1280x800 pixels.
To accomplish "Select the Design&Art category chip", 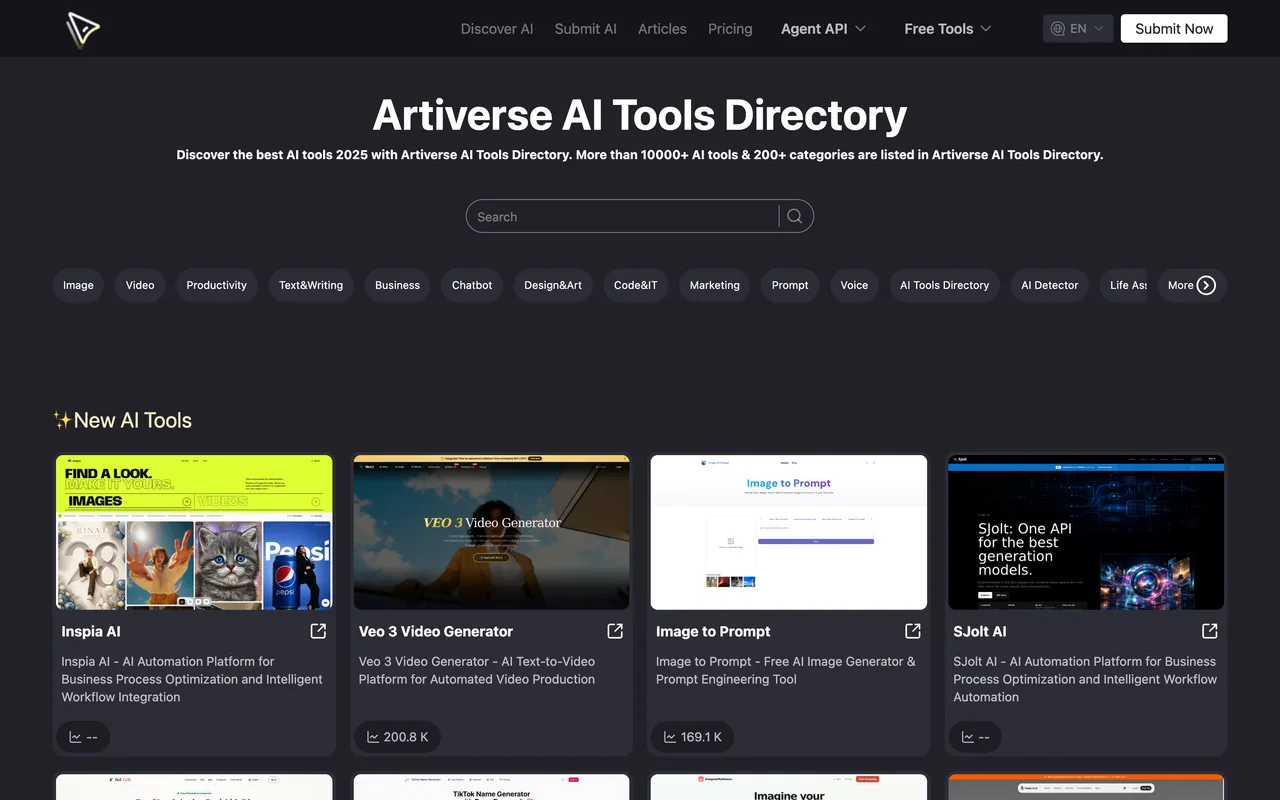I will click(x=553, y=285).
